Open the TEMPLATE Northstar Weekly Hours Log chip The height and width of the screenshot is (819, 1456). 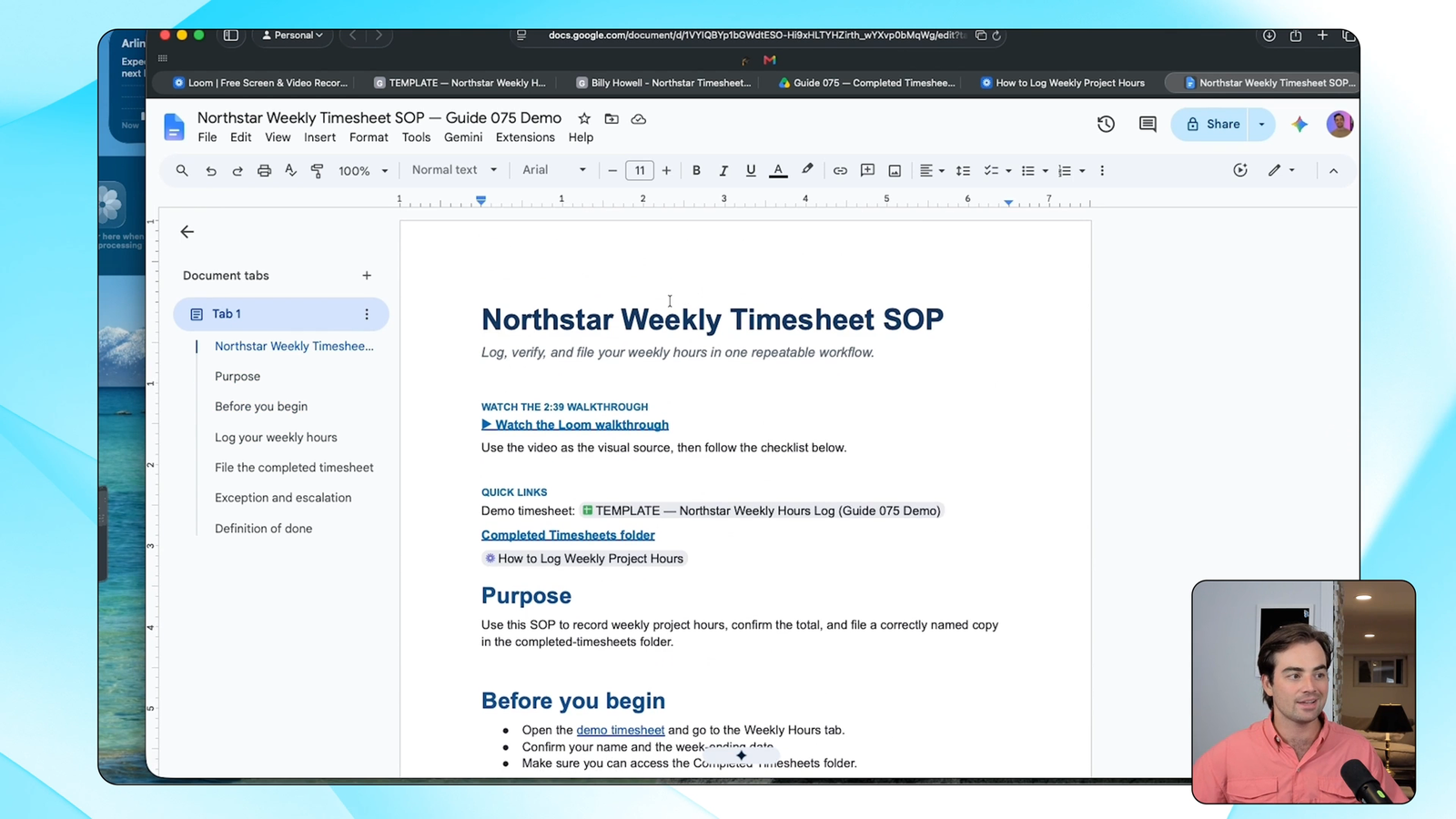coord(762,511)
